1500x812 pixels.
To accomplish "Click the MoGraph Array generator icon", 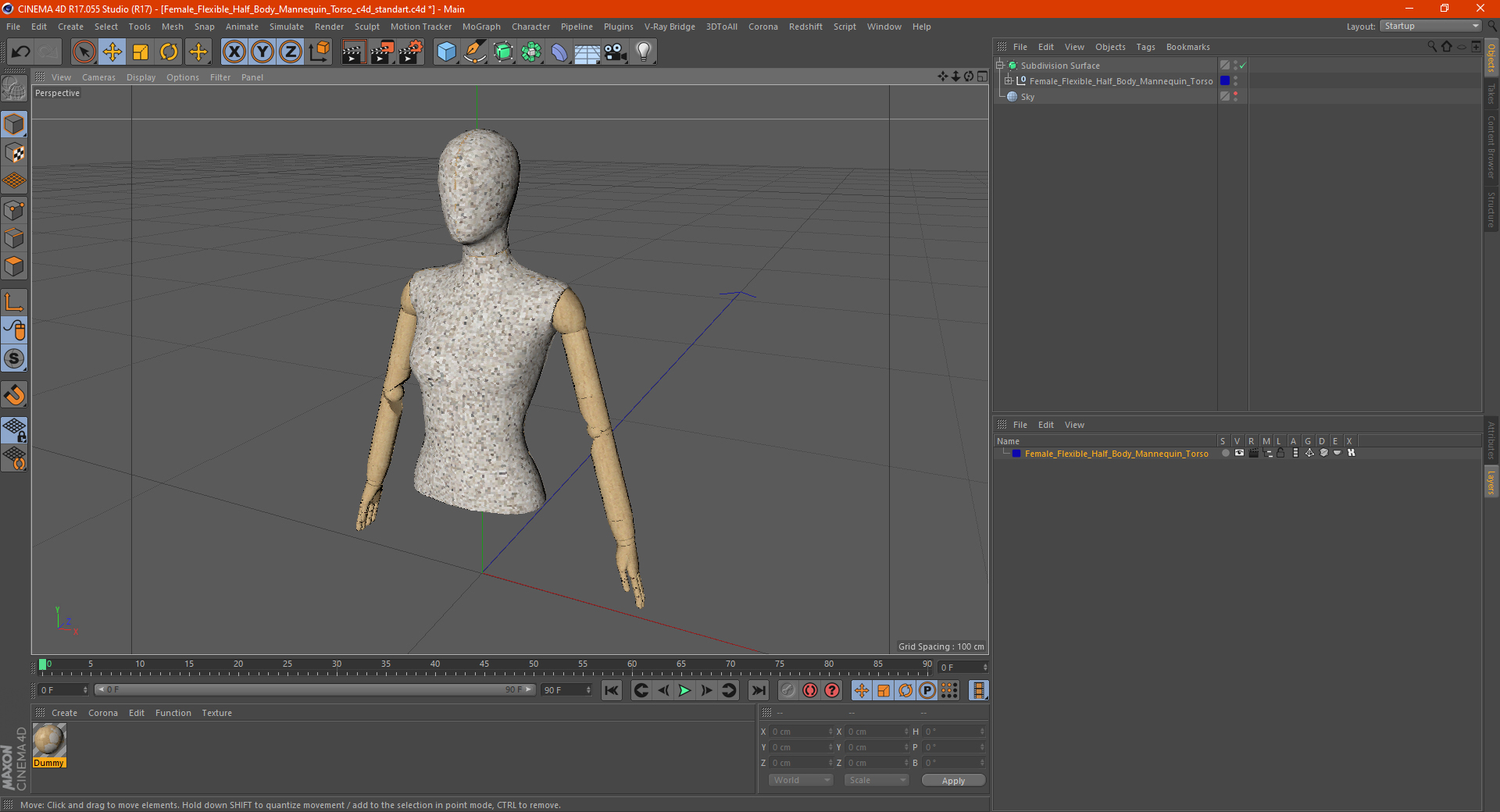I will [531, 52].
